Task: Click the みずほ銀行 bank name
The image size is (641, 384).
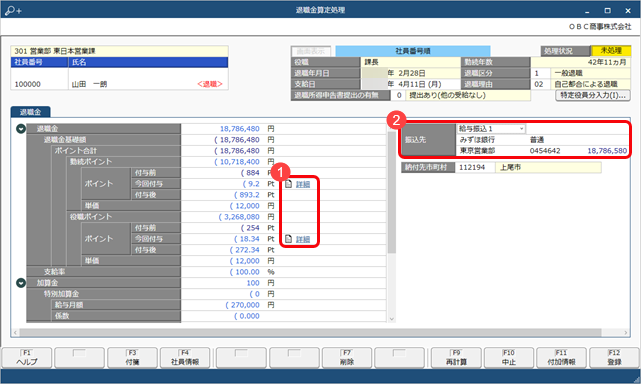Action: [x=477, y=140]
